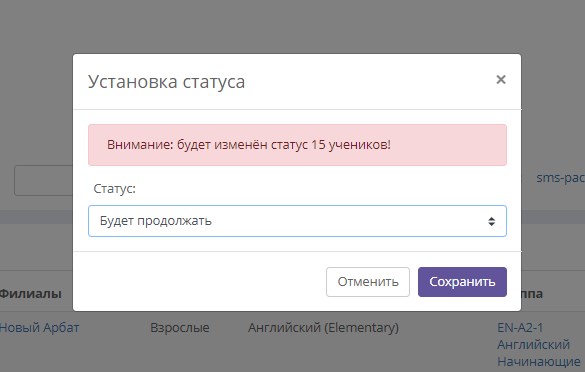Viewport: 585px width, 372px height.
Task: Click the Статус: field label
Action: click(115, 188)
